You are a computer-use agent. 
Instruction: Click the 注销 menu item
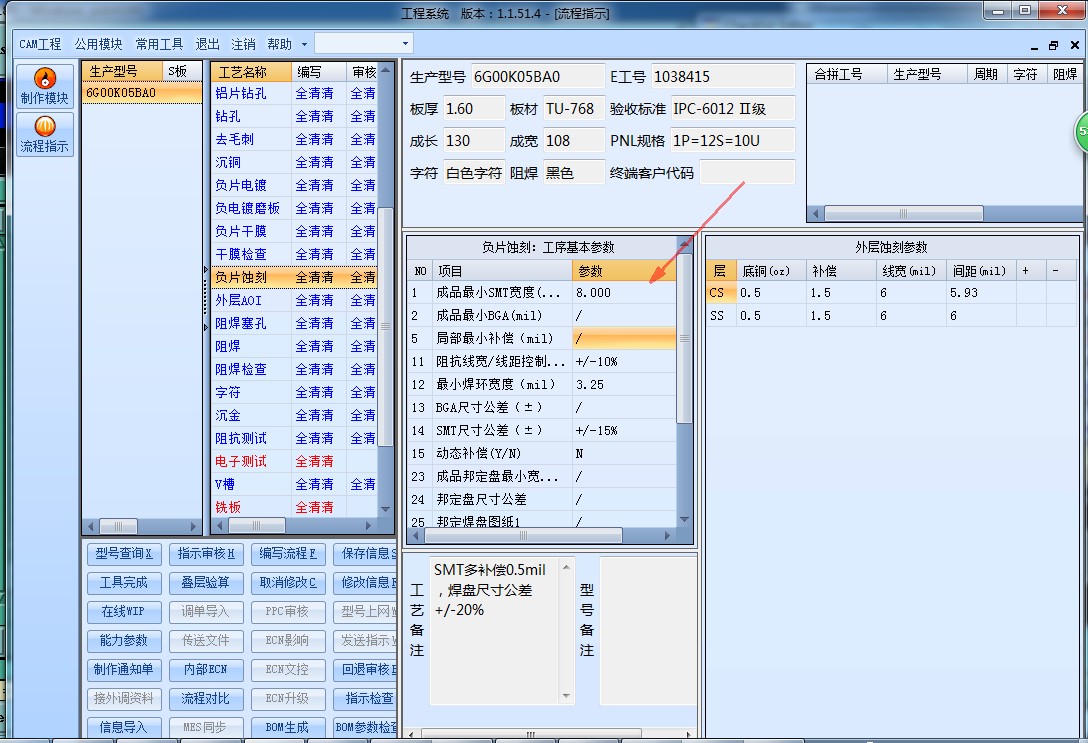243,44
